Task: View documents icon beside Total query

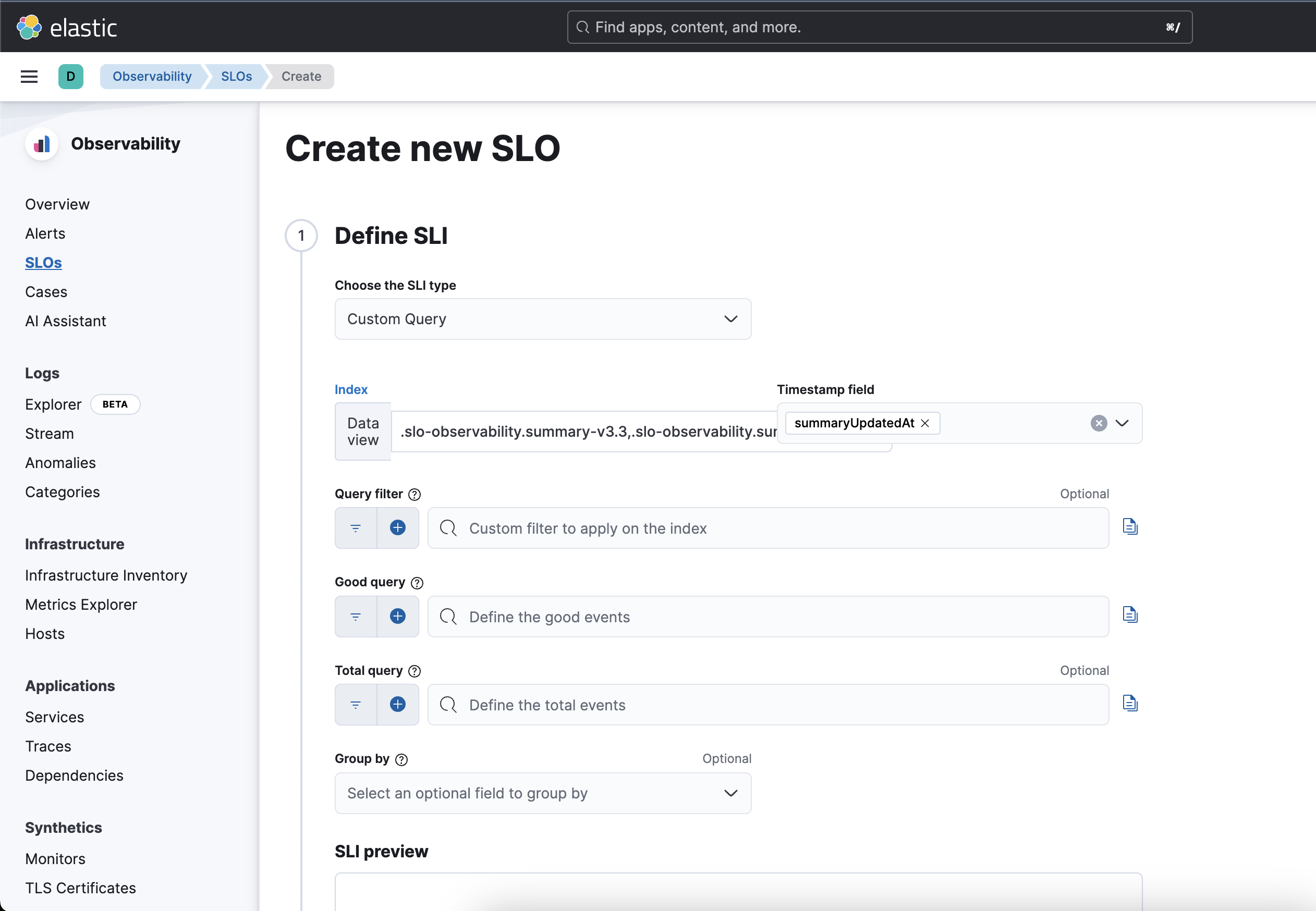Action: coord(1130,703)
